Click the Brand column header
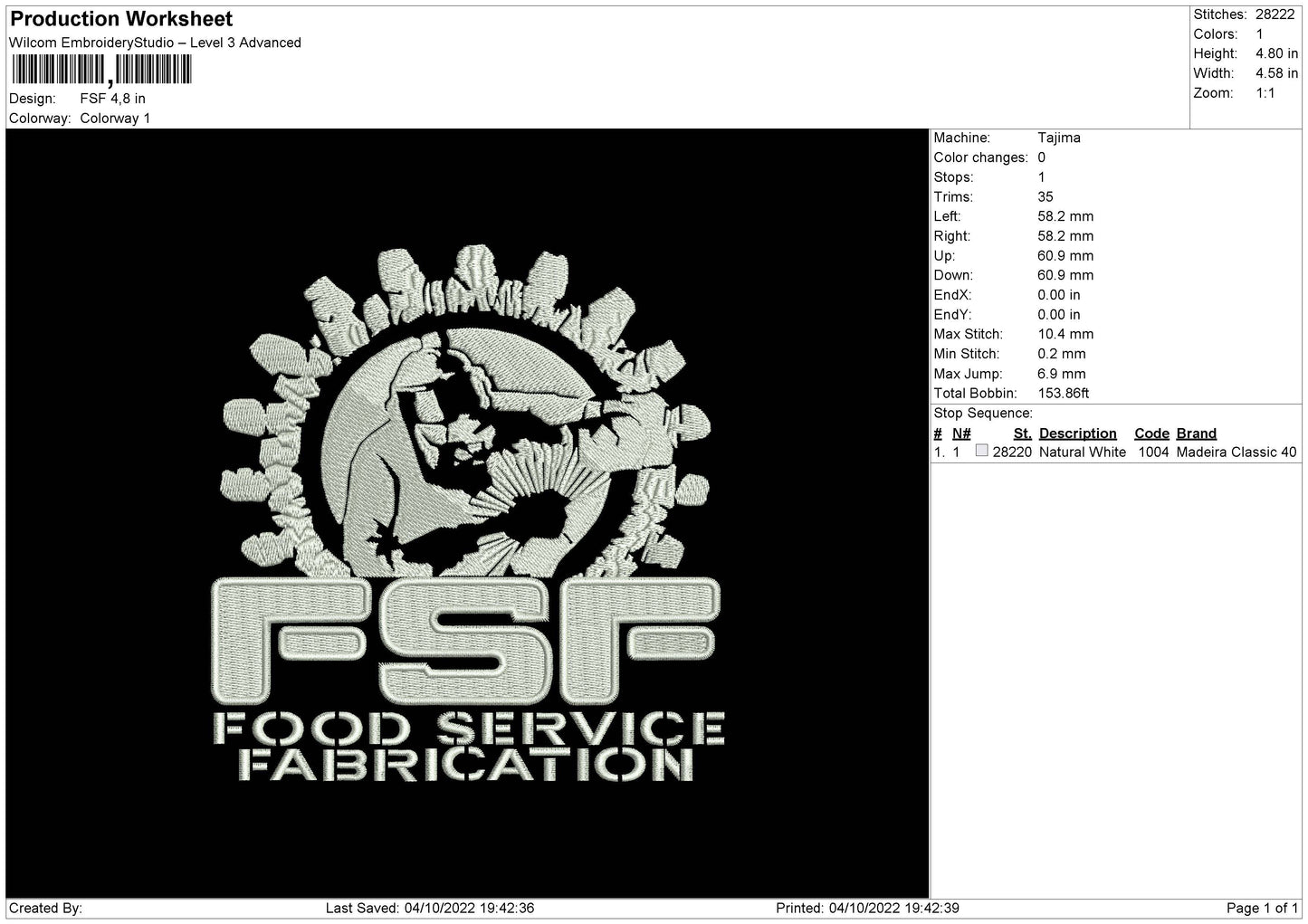1308x924 pixels. point(1196,433)
